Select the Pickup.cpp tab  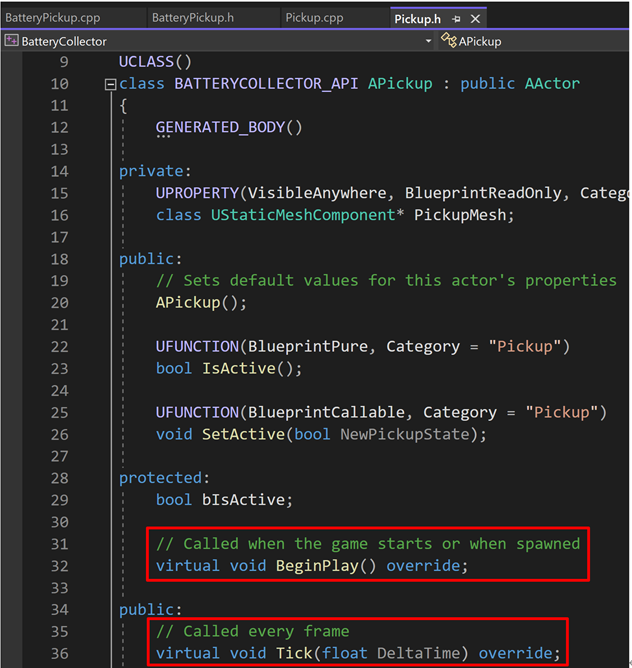pos(314,18)
